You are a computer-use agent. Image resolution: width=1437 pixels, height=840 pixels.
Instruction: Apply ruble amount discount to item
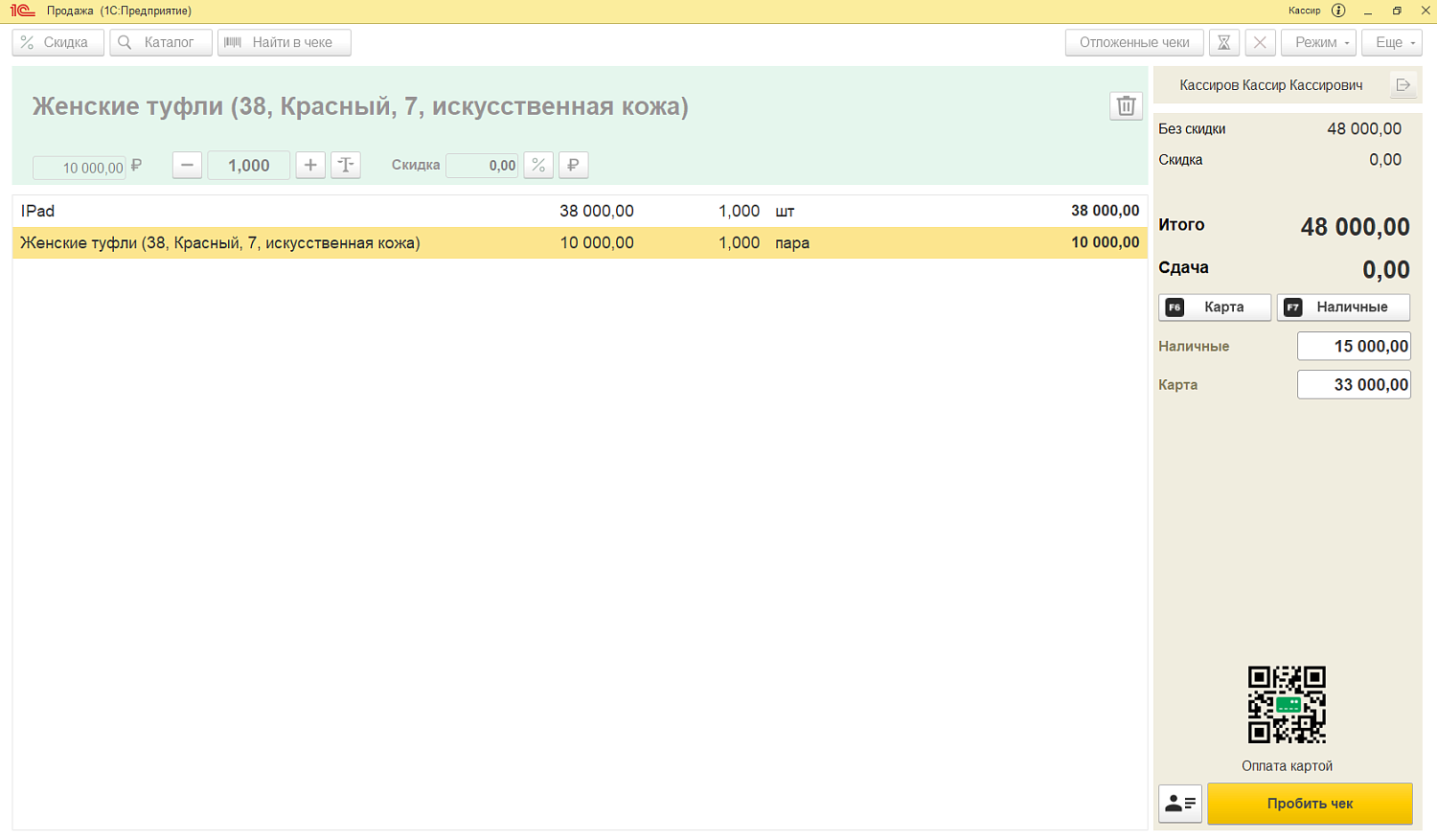tap(573, 166)
